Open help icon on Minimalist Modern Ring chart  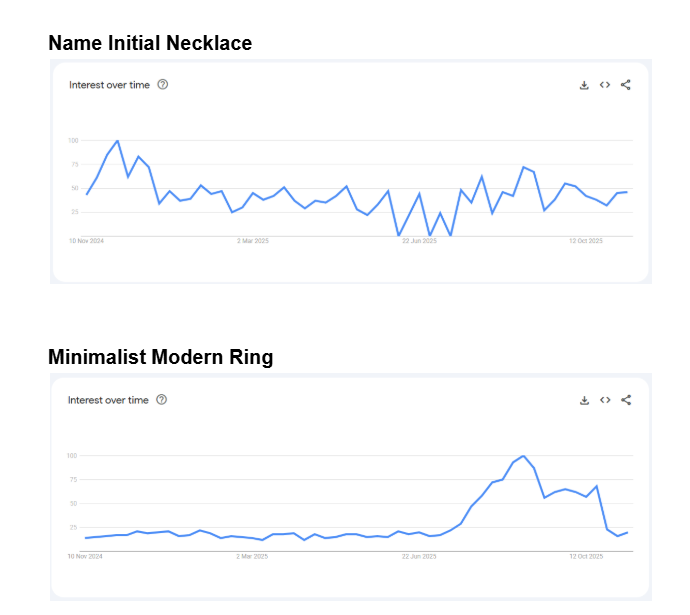click(162, 400)
